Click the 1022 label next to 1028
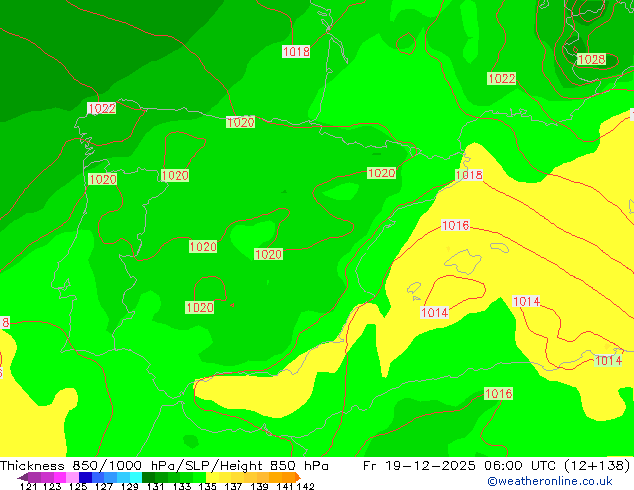Viewport: 634px width, 490px height. [x=501, y=78]
